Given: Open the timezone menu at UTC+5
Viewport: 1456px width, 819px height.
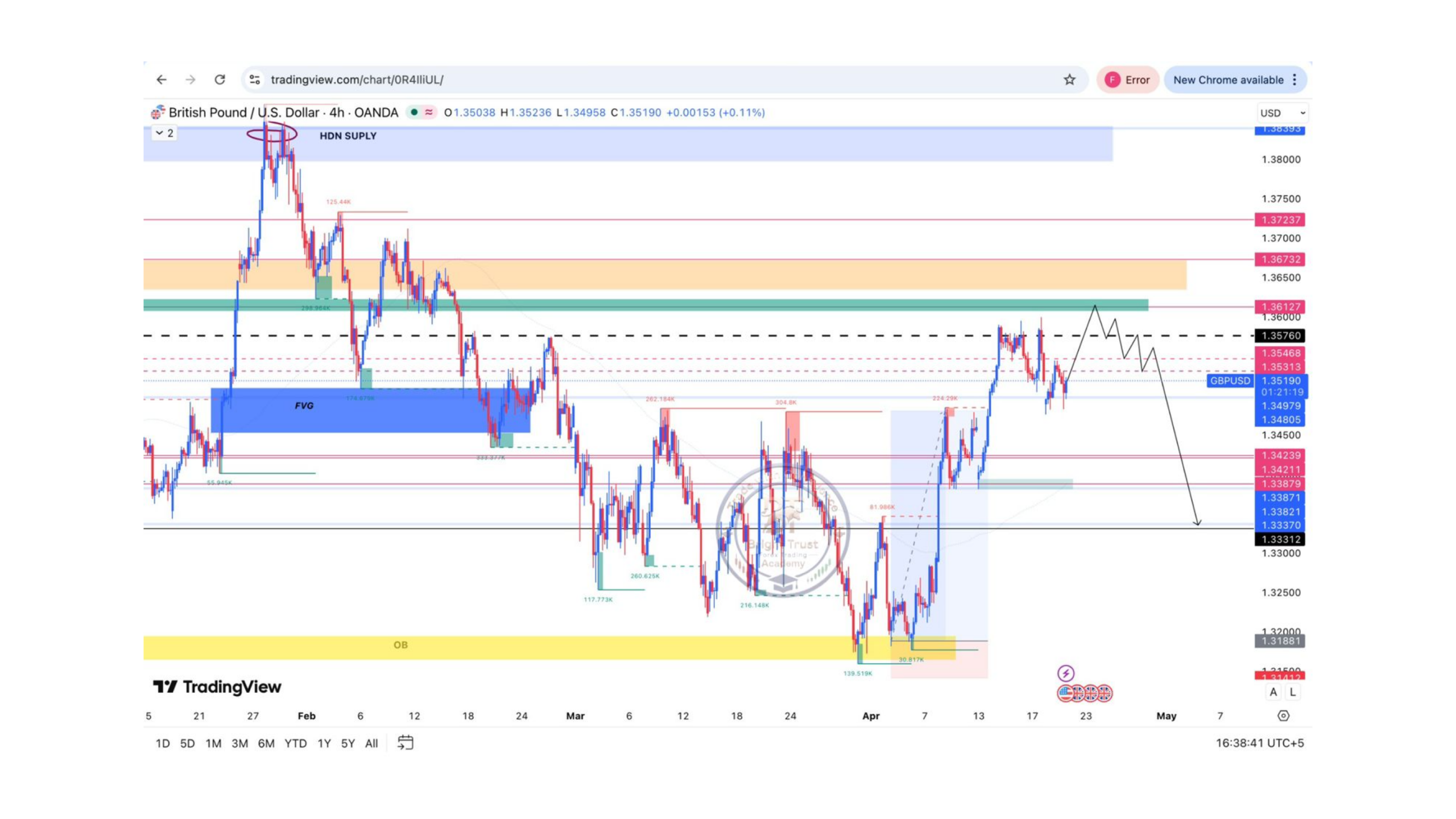Looking at the screenshot, I should (1259, 743).
